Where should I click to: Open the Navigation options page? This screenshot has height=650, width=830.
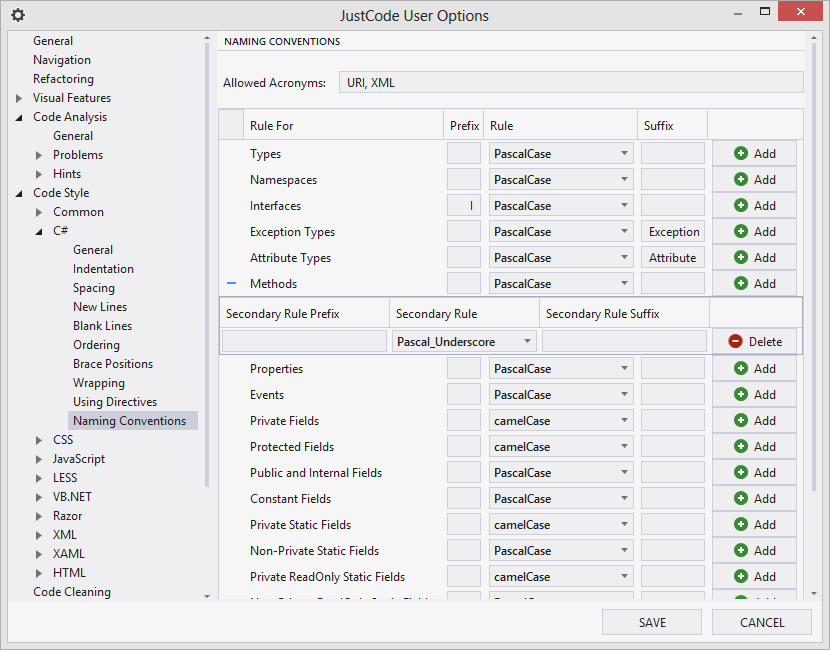(62, 60)
